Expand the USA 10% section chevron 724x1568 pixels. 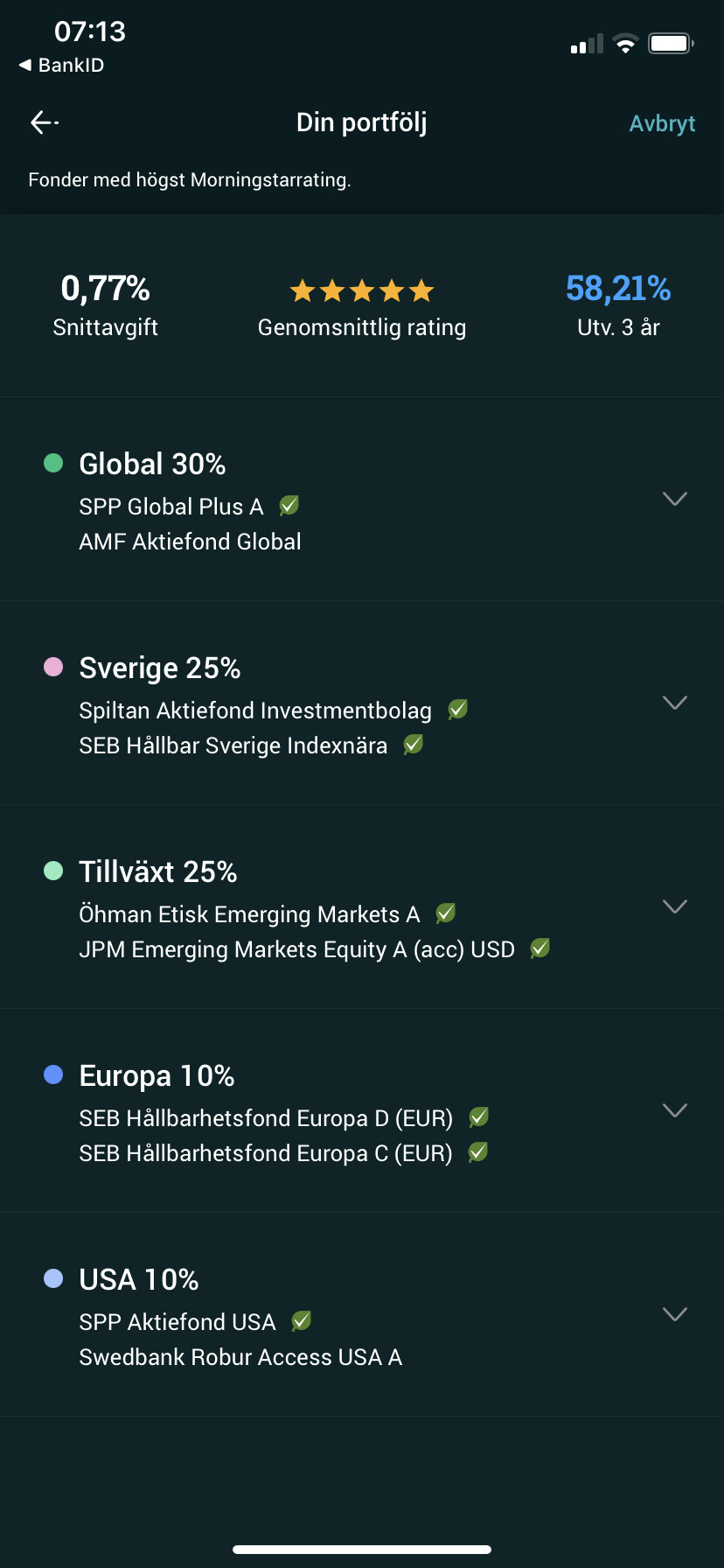[674, 1314]
